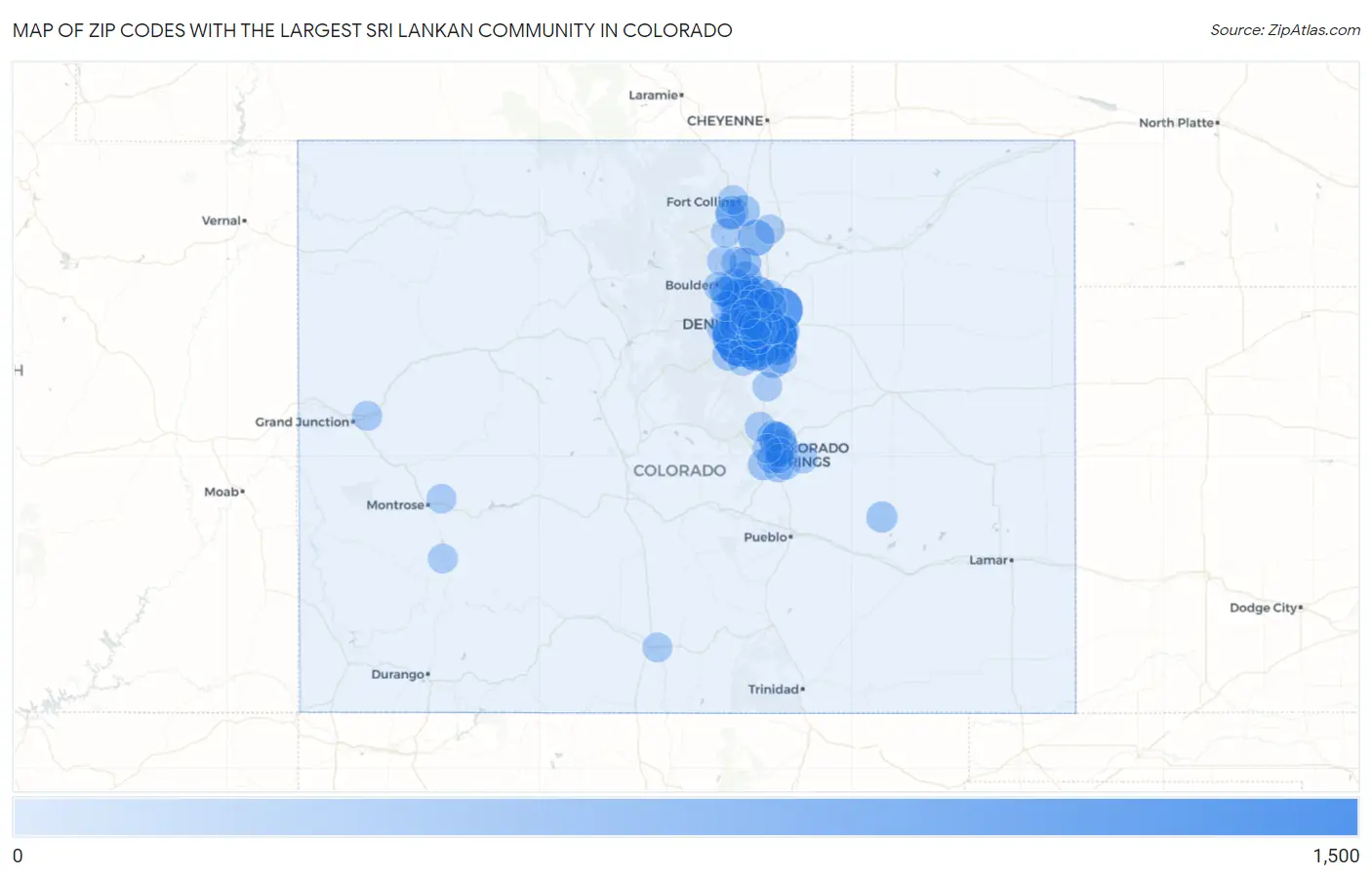The height and width of the screenshot is (877, 1372).
Task: Click the Vernal city label
Action: click(x=223, y=220)
